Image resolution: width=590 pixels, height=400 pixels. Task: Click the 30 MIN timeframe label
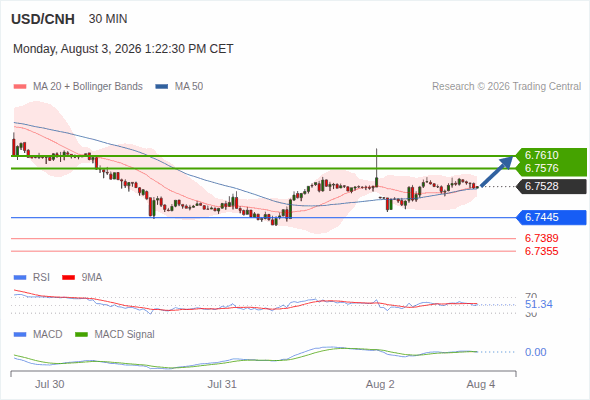coord(108,19)
